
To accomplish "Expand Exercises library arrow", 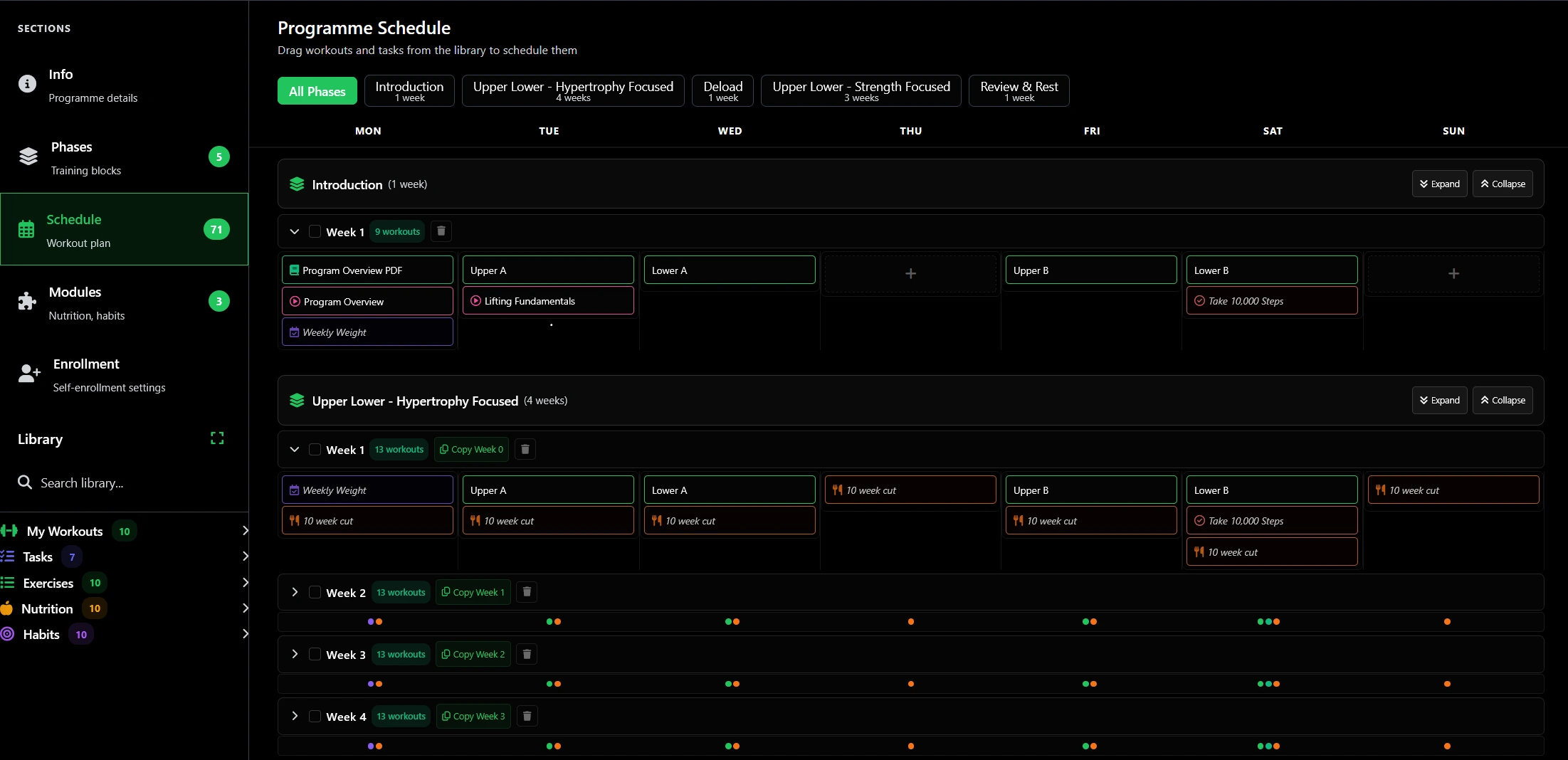I will [245, 582].
